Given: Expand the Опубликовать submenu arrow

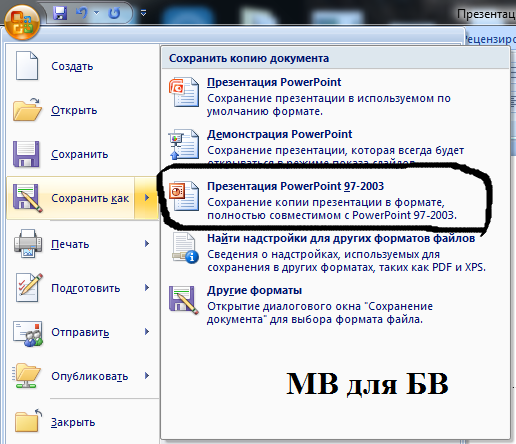Looking at the screenshot, I should (147, 376).
